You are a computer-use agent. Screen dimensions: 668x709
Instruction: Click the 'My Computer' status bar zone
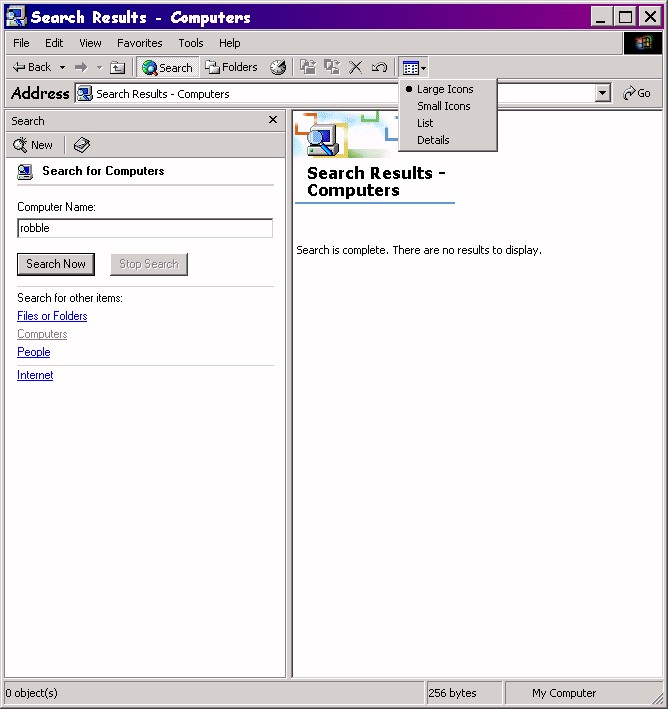click(564, 693)
